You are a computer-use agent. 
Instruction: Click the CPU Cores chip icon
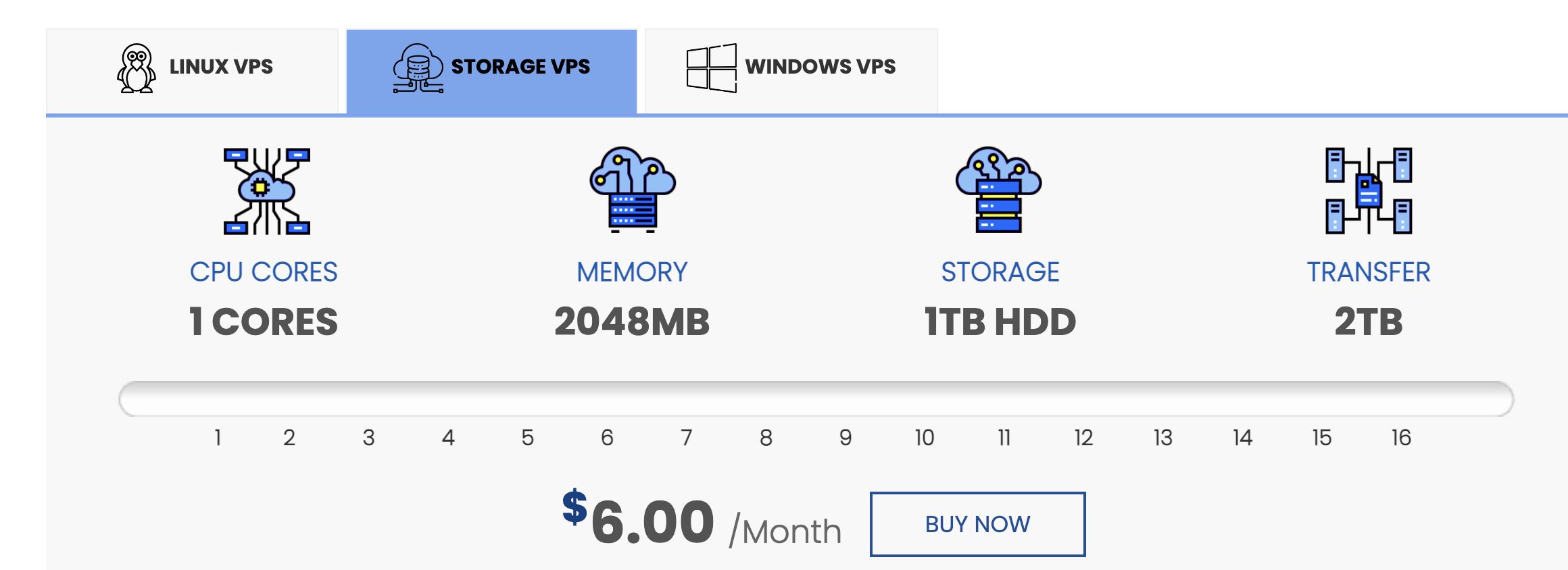click(267, 191)
